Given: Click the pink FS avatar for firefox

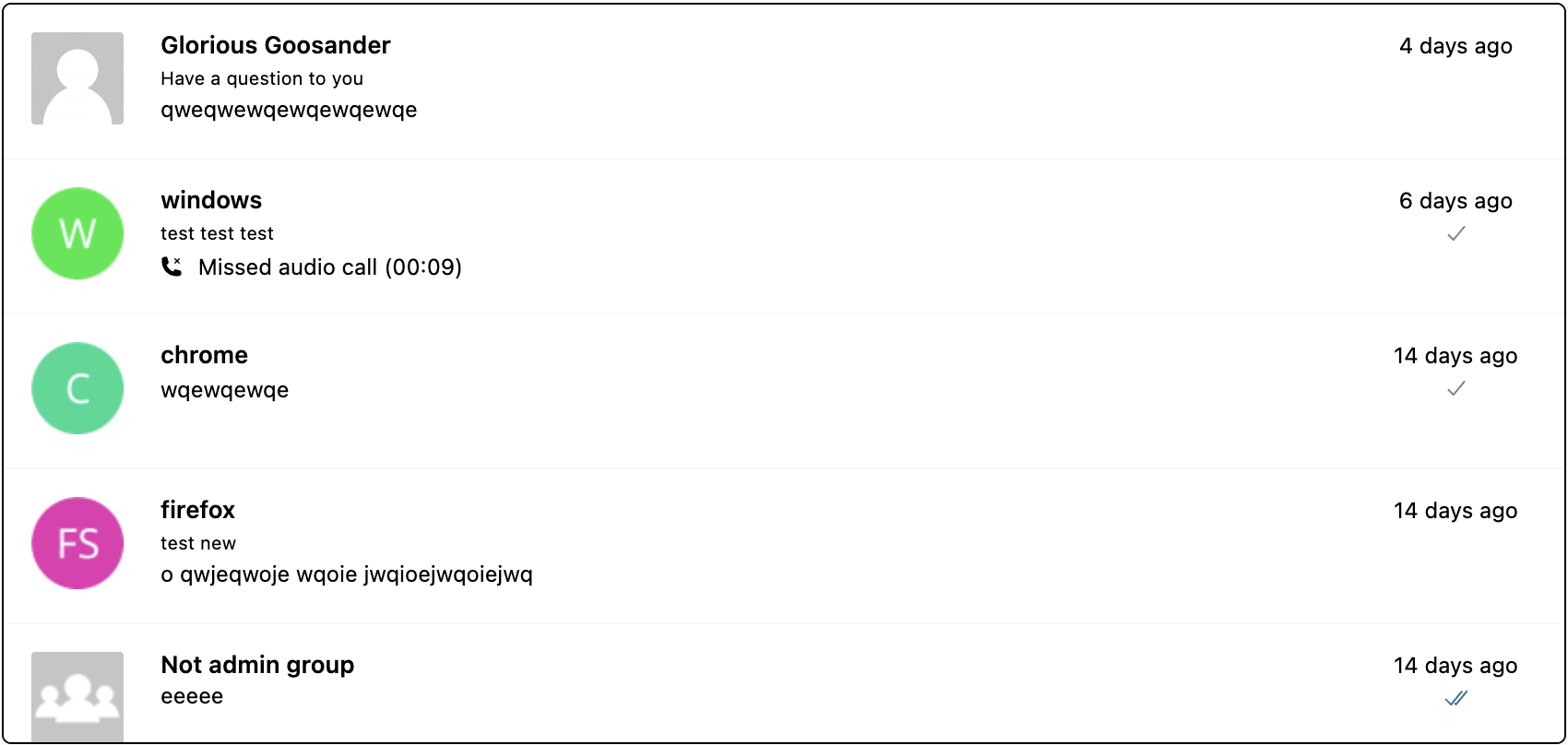Looking at the screenshot, I should click(77, 543).
